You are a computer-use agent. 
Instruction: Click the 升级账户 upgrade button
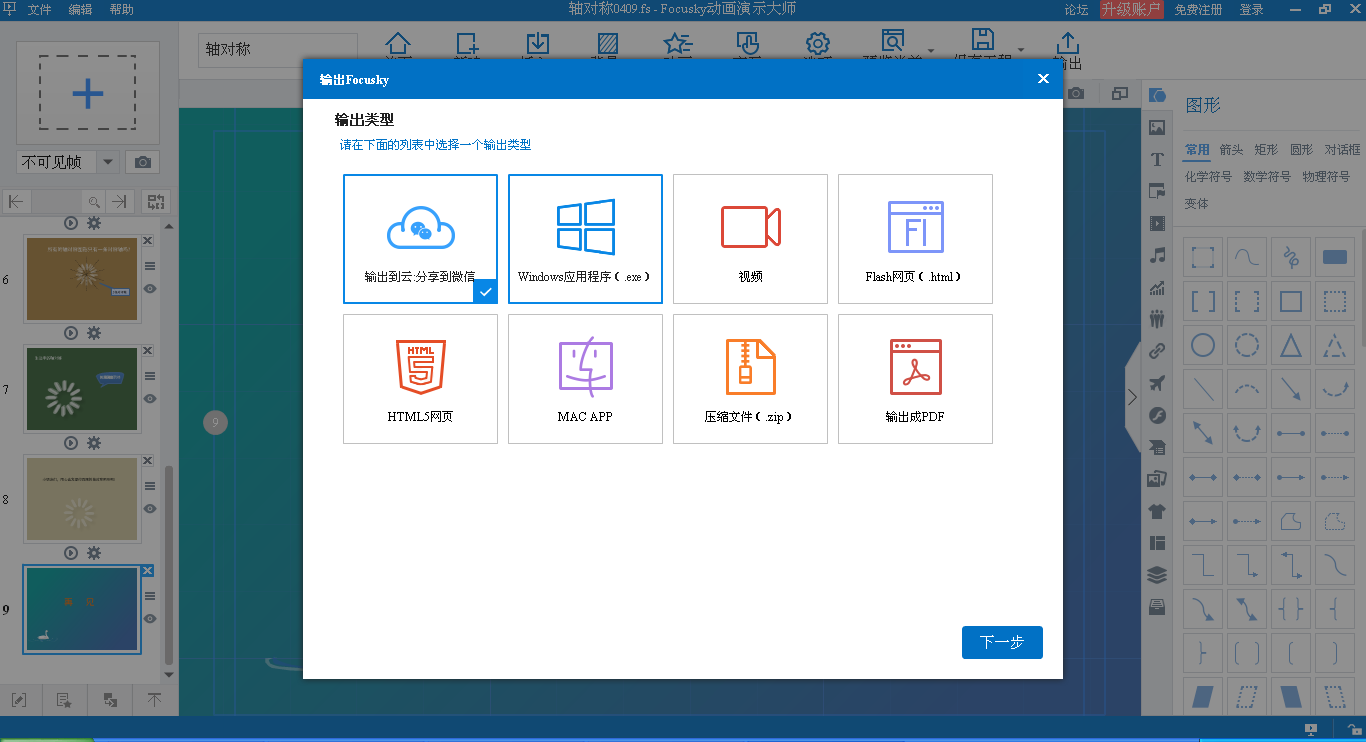(x=1131, y=10)
